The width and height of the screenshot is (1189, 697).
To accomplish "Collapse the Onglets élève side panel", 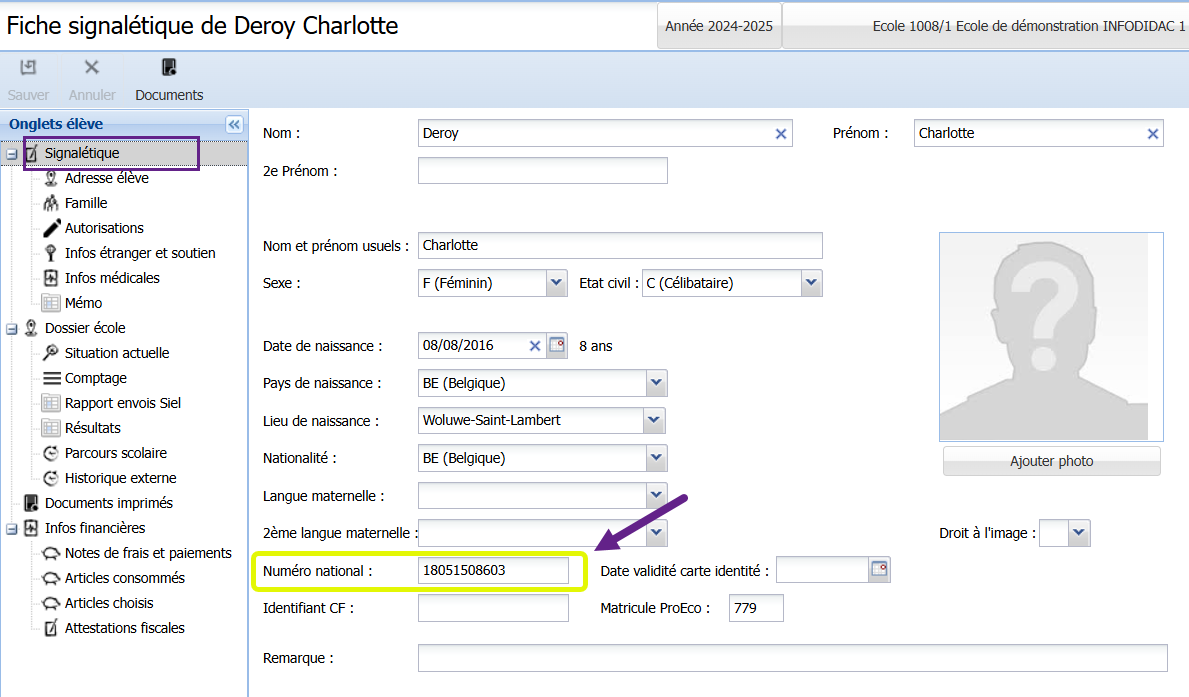I will point(234,124).
